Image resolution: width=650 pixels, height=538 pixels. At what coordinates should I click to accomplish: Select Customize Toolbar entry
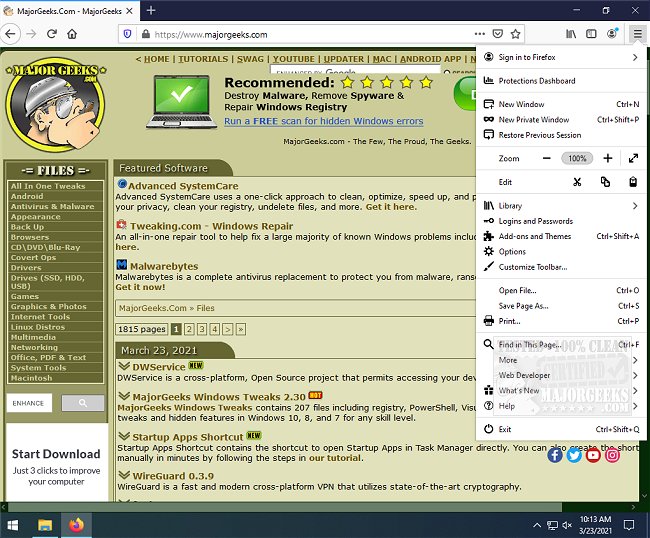tap(561, 267)
